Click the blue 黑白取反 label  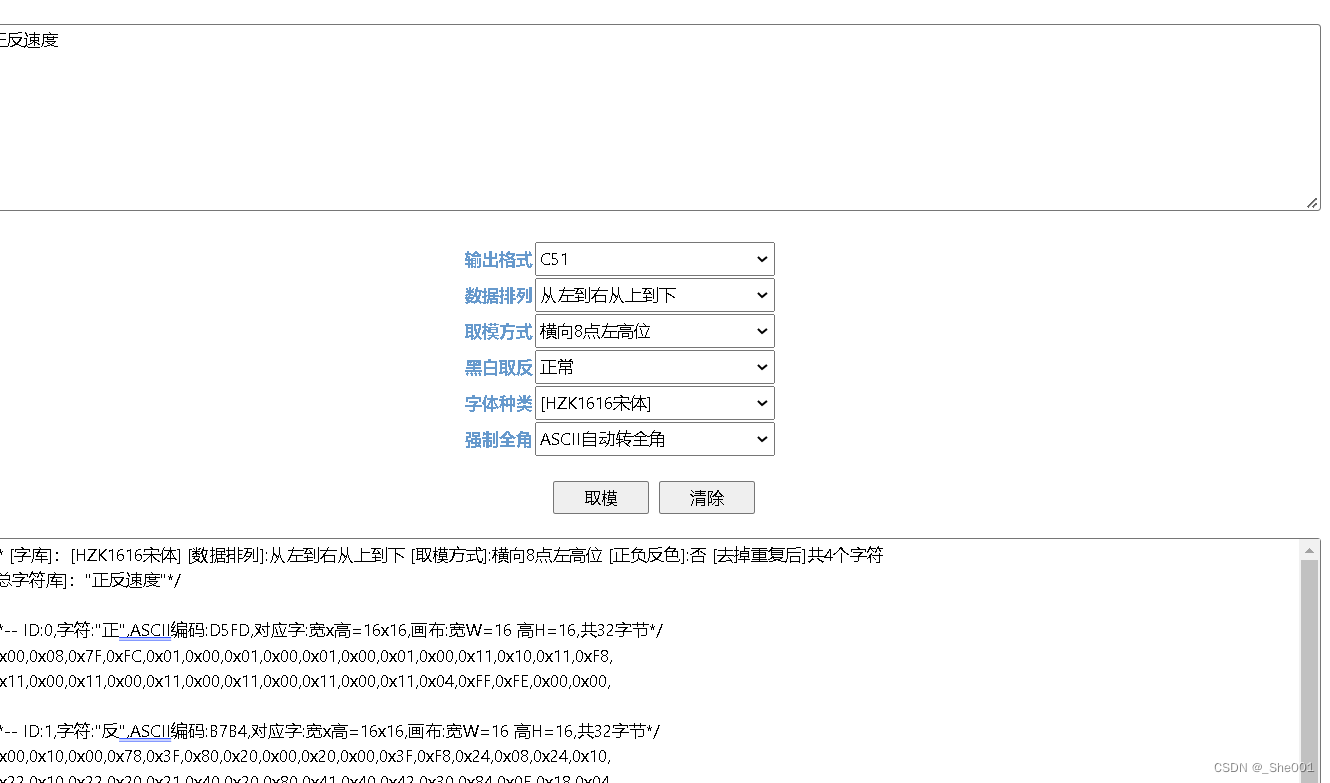[498, 367]
